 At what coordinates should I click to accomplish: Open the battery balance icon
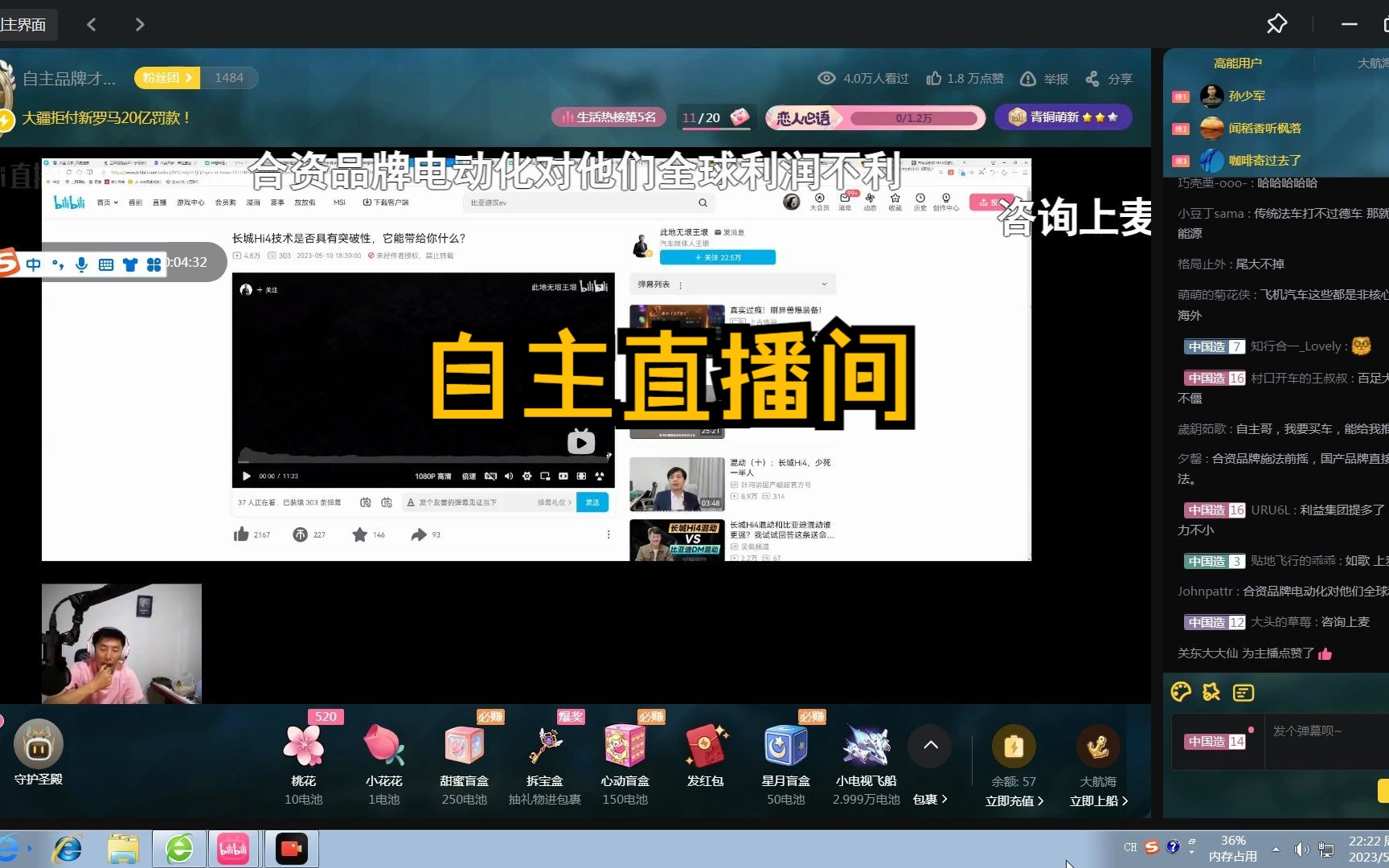tap(1014, 747)
